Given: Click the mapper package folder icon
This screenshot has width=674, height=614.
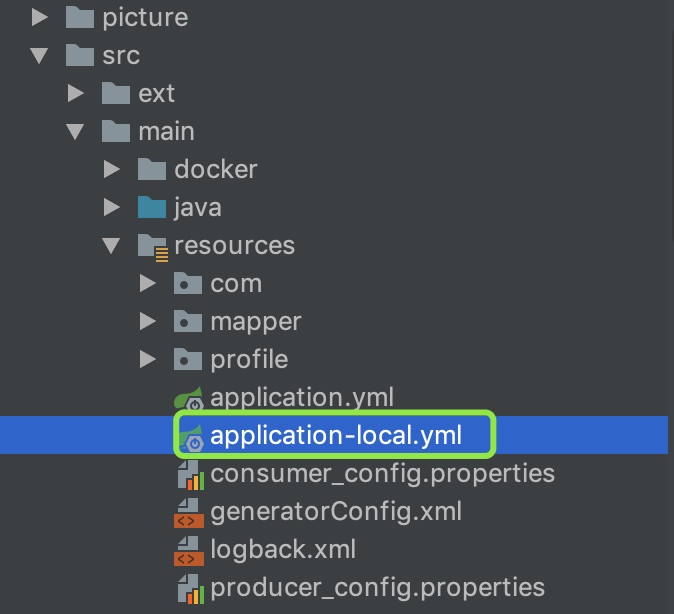Looking at the screenshot, I should point(188,321).
